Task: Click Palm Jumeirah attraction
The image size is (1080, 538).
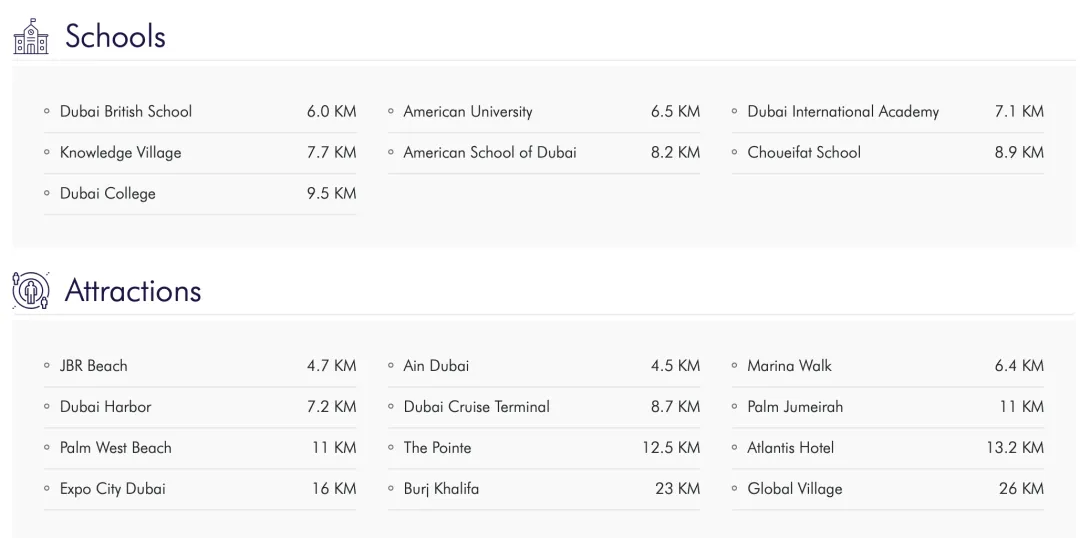Action: coord(795,407)
